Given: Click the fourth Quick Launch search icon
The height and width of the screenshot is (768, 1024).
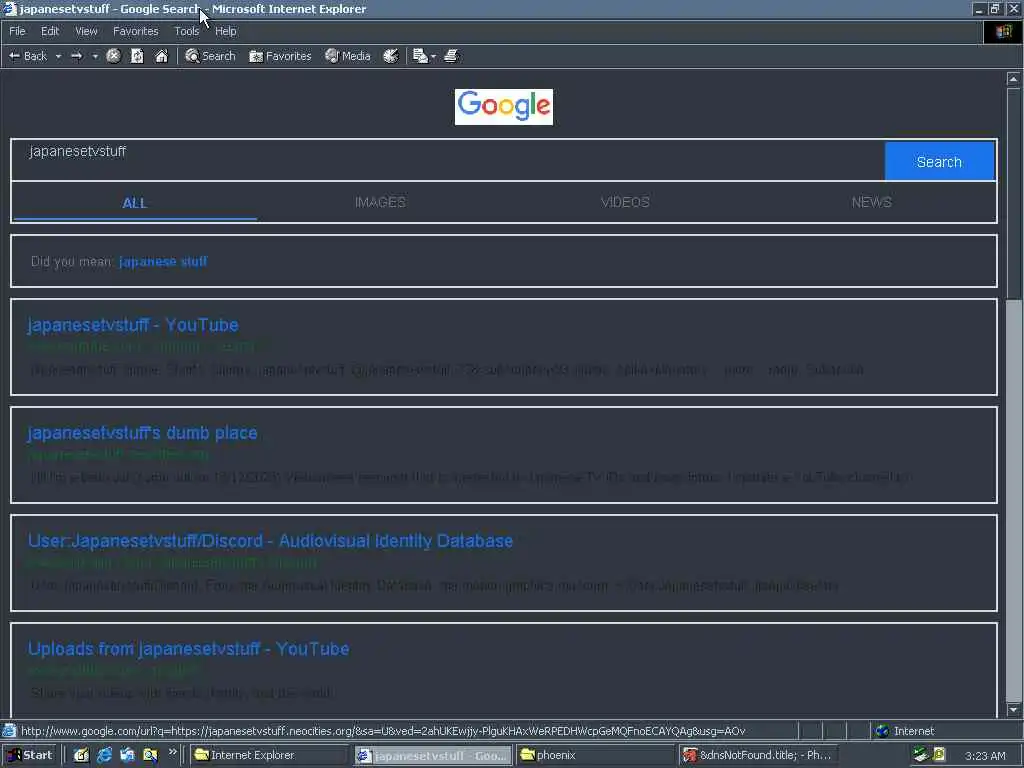Looking at the screenshot, I should pyautogui.click(x=150, y=755).
